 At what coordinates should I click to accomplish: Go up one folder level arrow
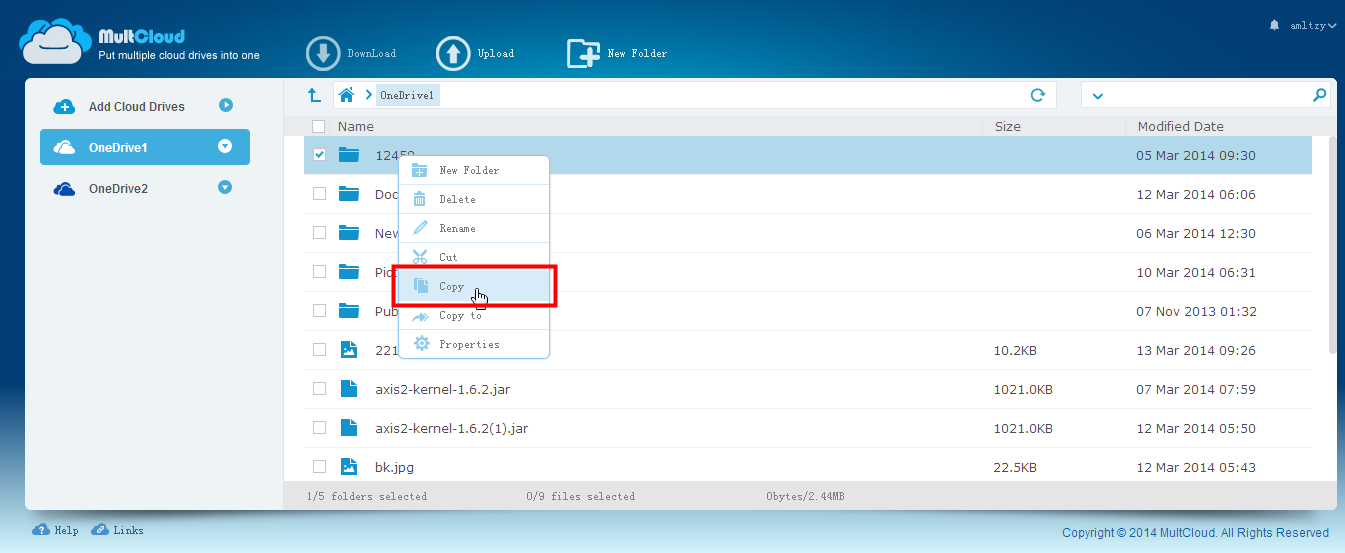pyautogui.click(x=314, y=95)
